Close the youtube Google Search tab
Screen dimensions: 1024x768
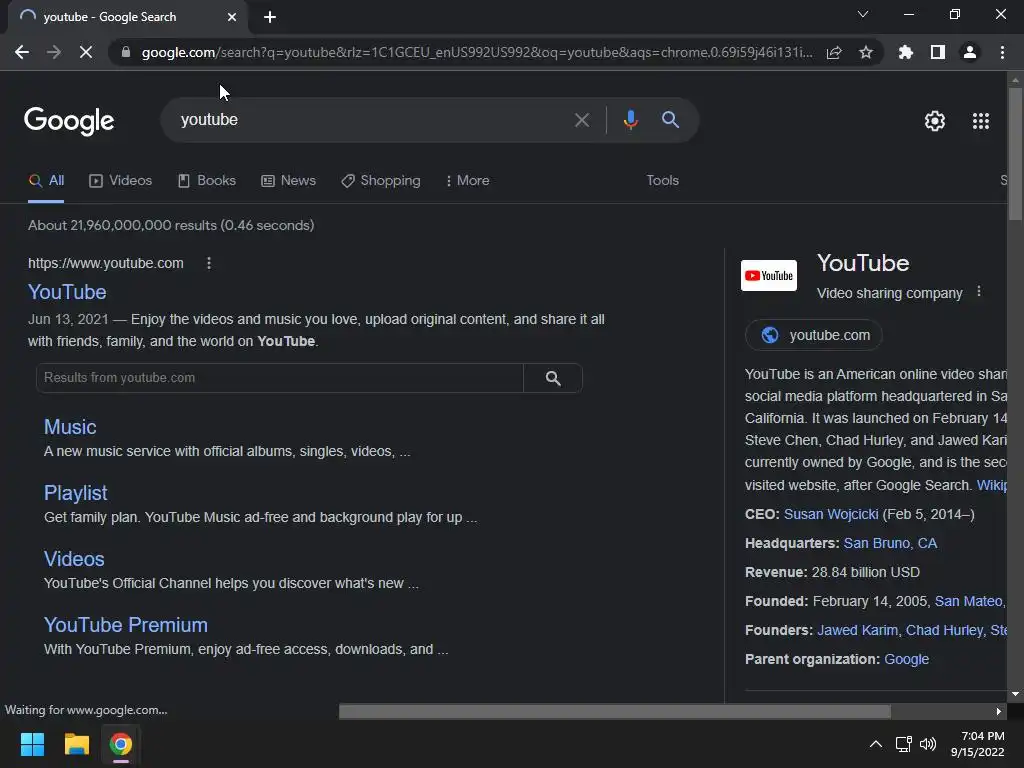[232, 17]
